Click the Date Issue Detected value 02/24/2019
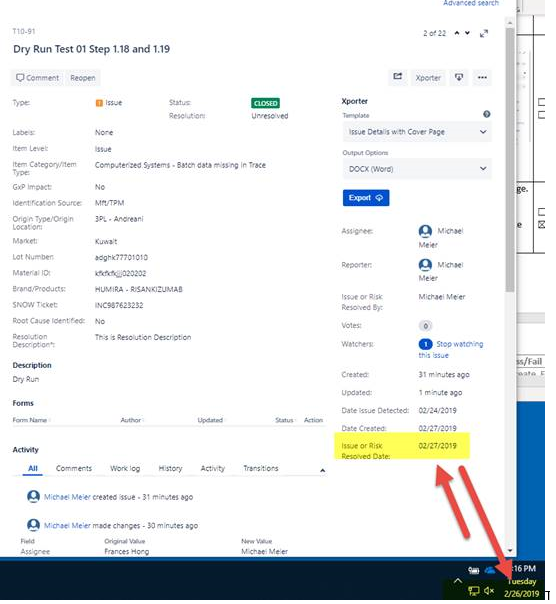The height and width of the screenshot is (604, 556). pyautogui.click(x=437, y=411)
